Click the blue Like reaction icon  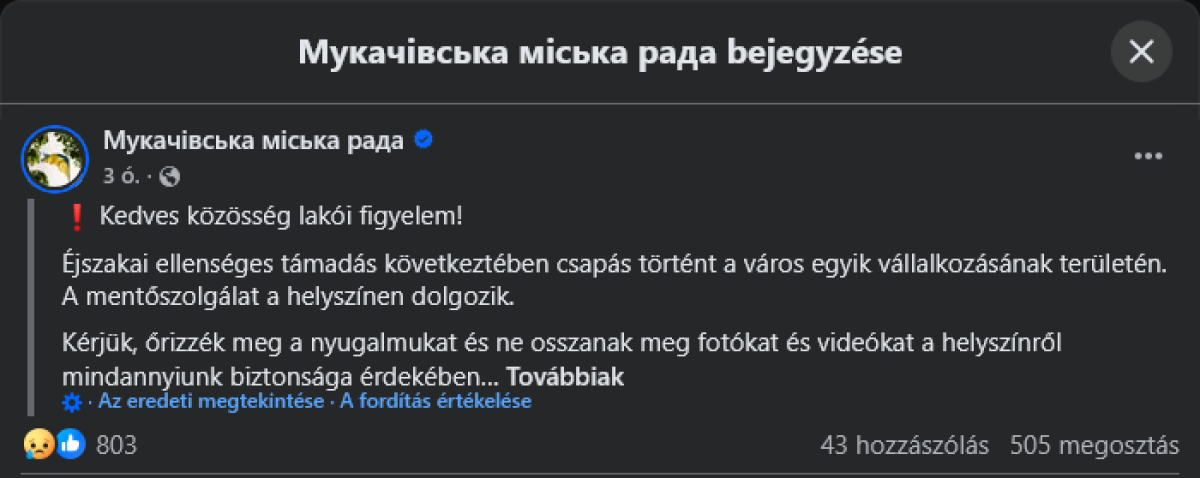click(70, 444)
